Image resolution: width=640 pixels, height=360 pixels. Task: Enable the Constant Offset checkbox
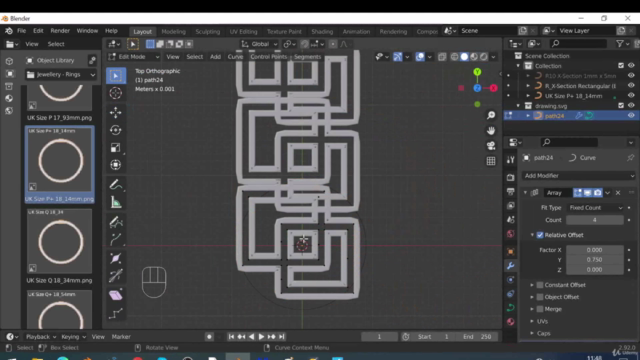click(x=540, y=285)
